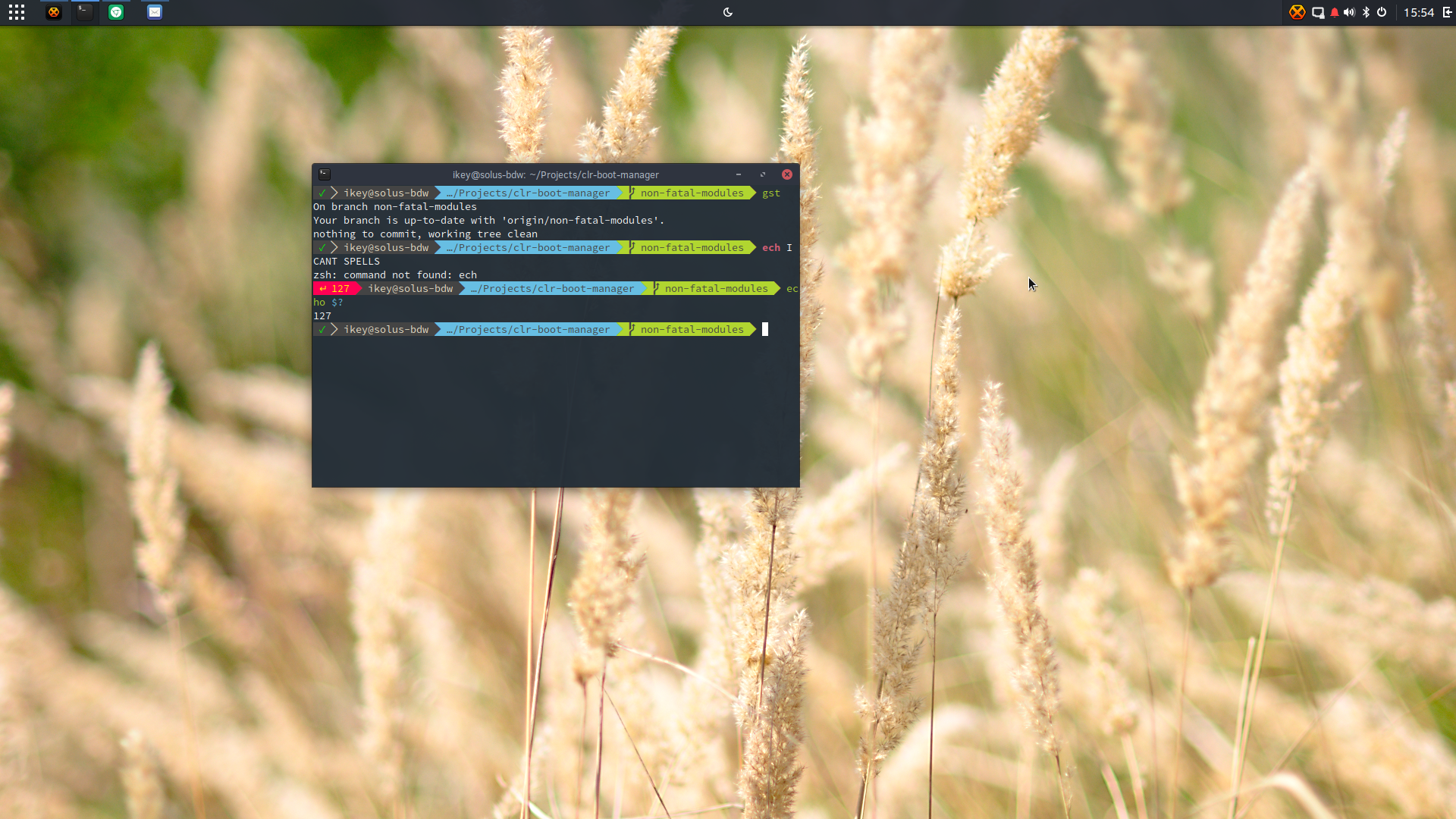Click 'CANT SPELLS' text in terminal
The height and width of the screenshot is (819, 1456).
pyautogui.click(x=347, y=261)
